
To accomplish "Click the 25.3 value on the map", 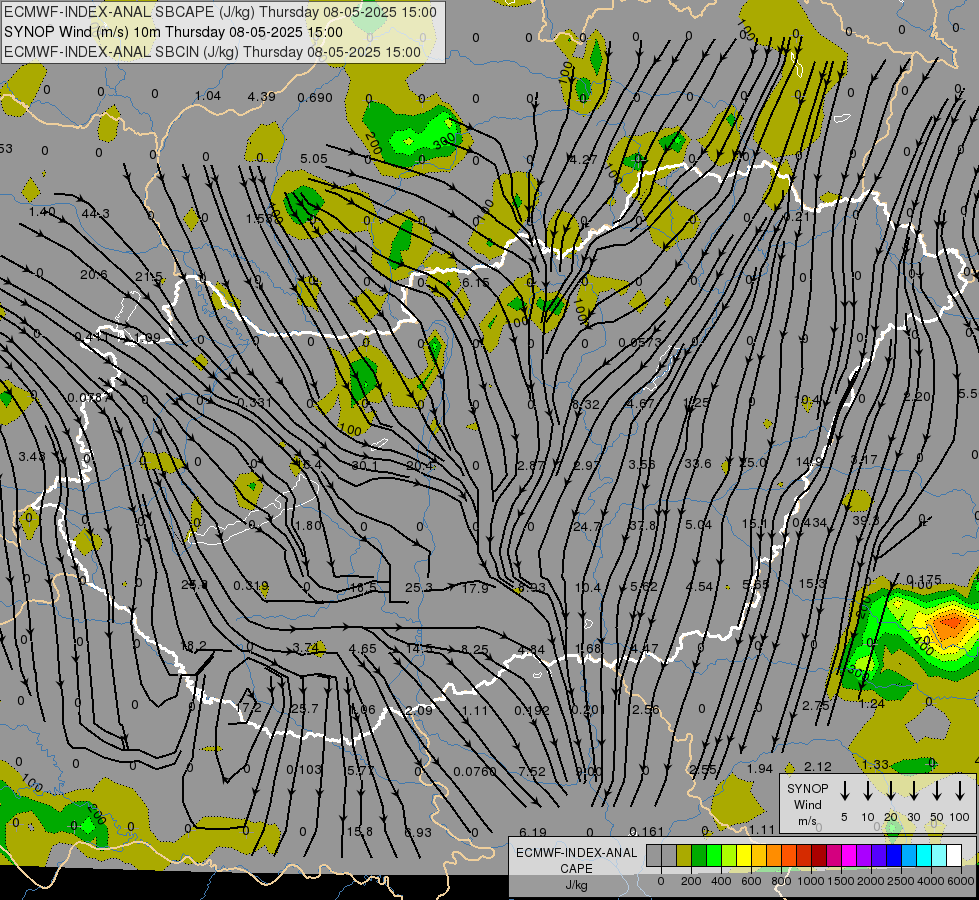I will pyautogui.click(x=419, y=587).
